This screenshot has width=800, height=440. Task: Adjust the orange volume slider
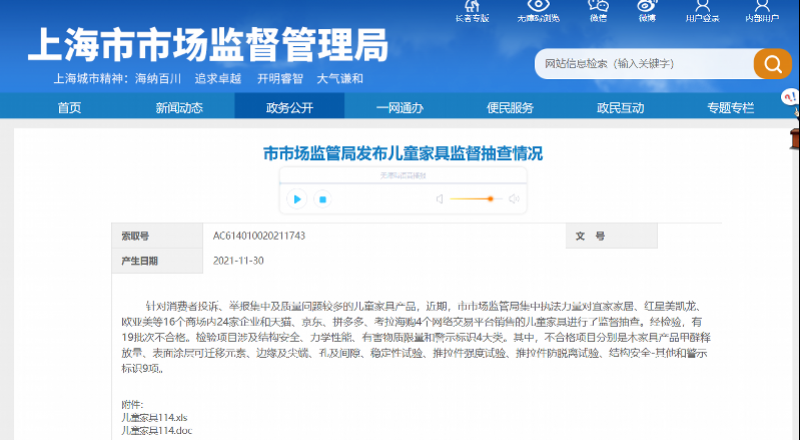click(x=476, y=199)
